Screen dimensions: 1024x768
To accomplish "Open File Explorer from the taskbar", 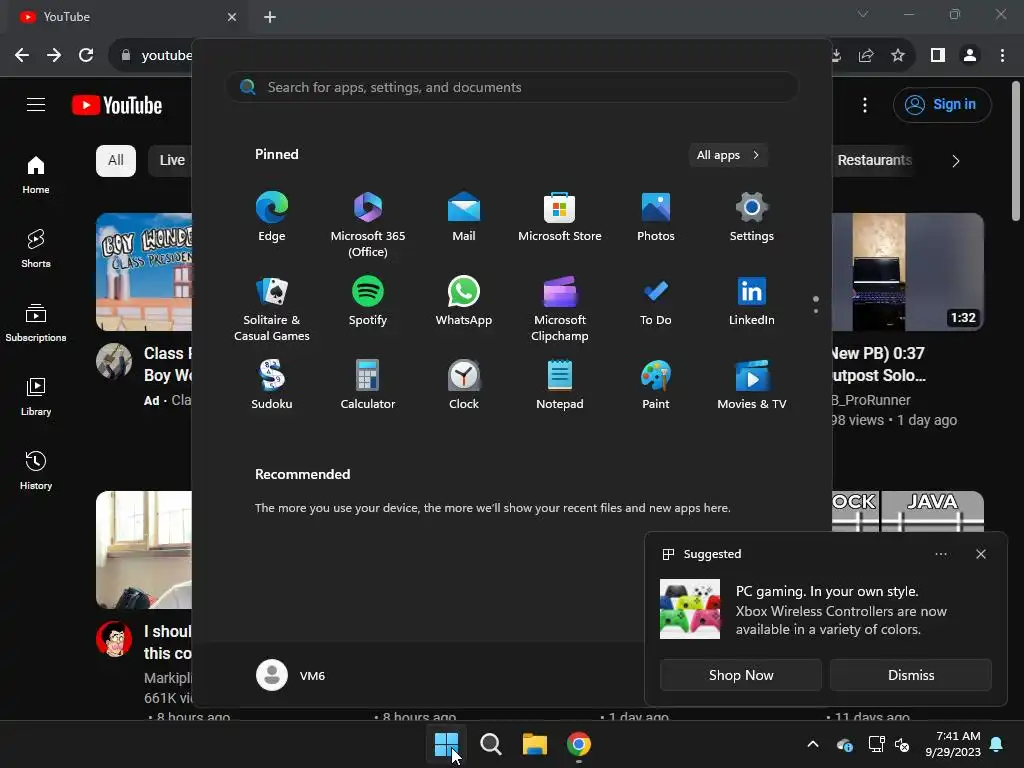I will [x=534, y=744].
